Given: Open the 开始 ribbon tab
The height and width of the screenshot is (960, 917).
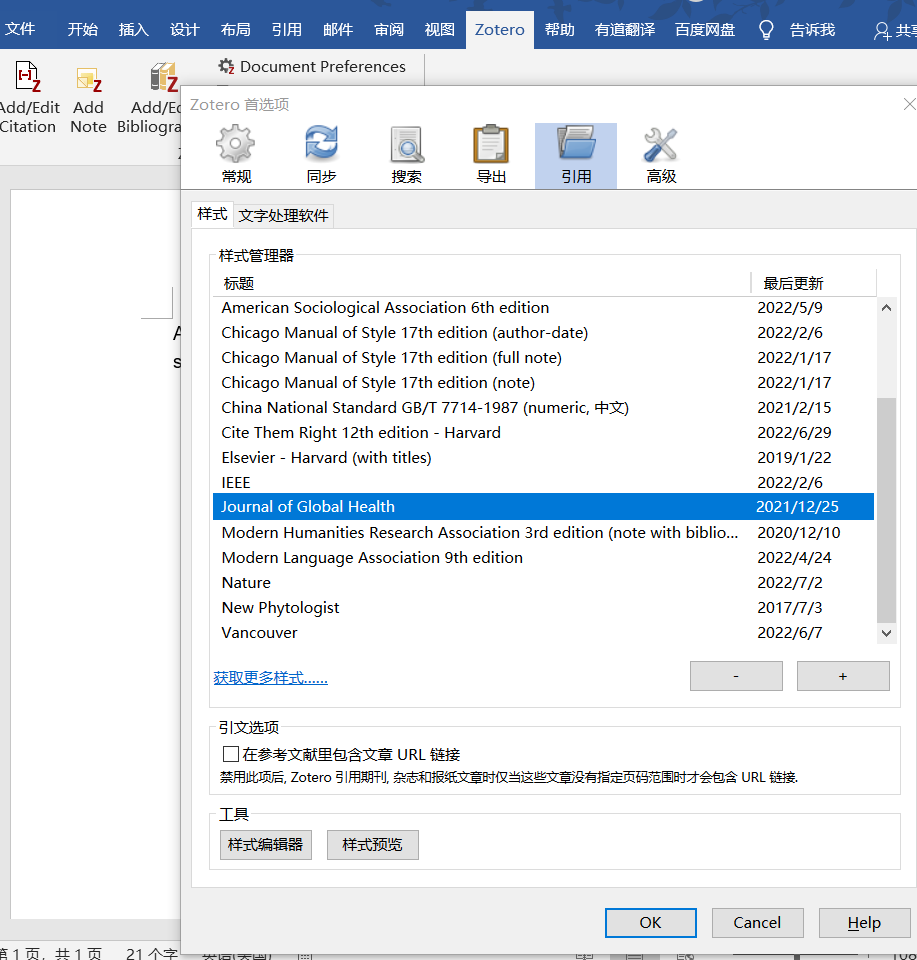Looking at the screenshot, I should click(83, 29).
